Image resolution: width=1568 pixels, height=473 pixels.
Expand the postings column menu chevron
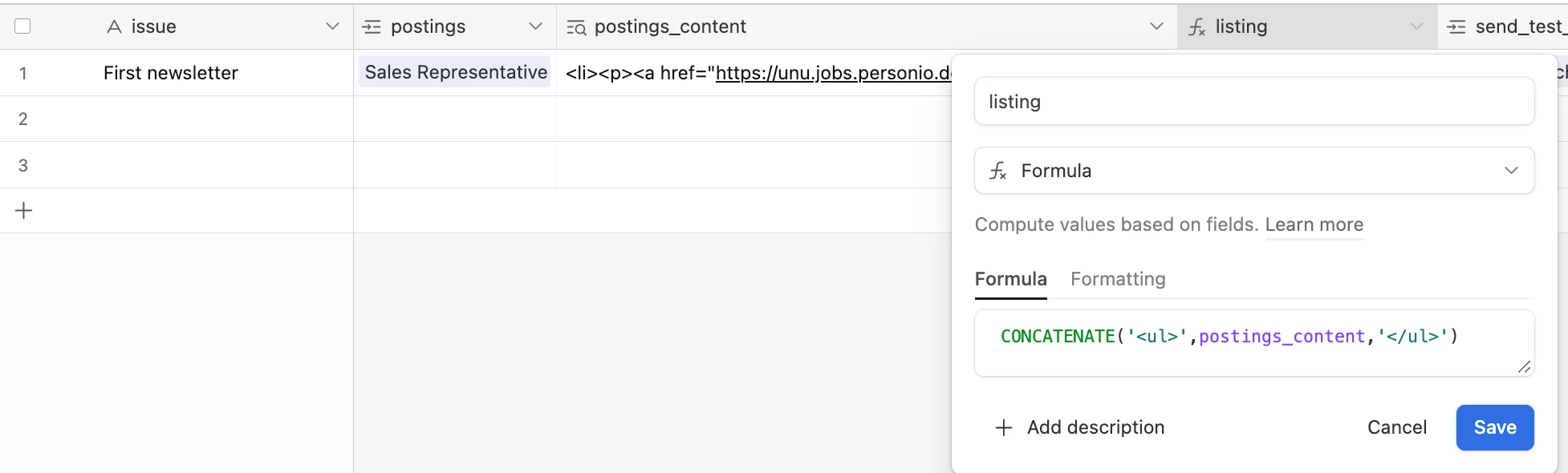pyautogui.click(x=535, y=26)
